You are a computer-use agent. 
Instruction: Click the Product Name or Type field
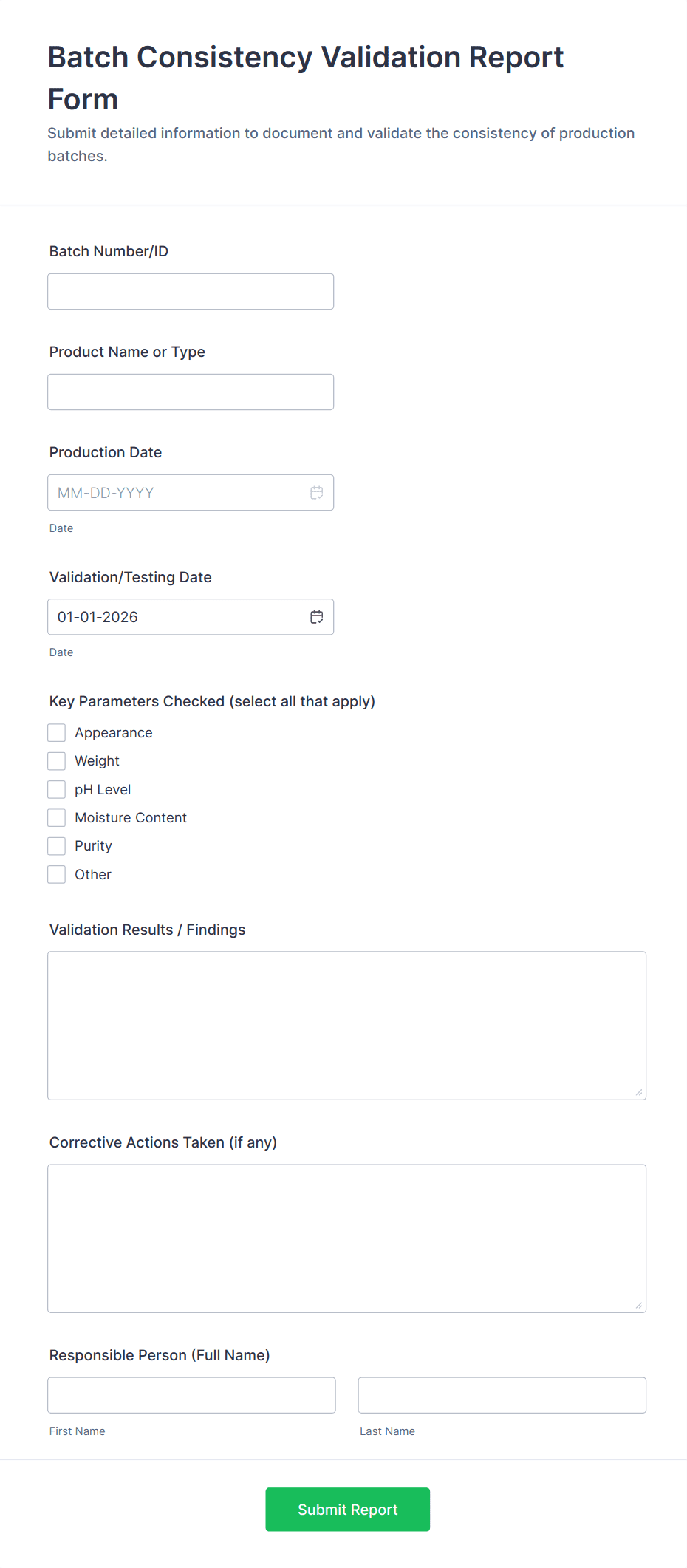click(190, 392)
